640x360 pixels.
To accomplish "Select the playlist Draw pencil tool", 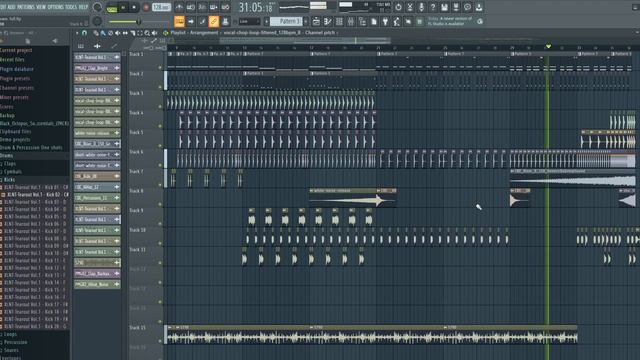I will point(96,33).
